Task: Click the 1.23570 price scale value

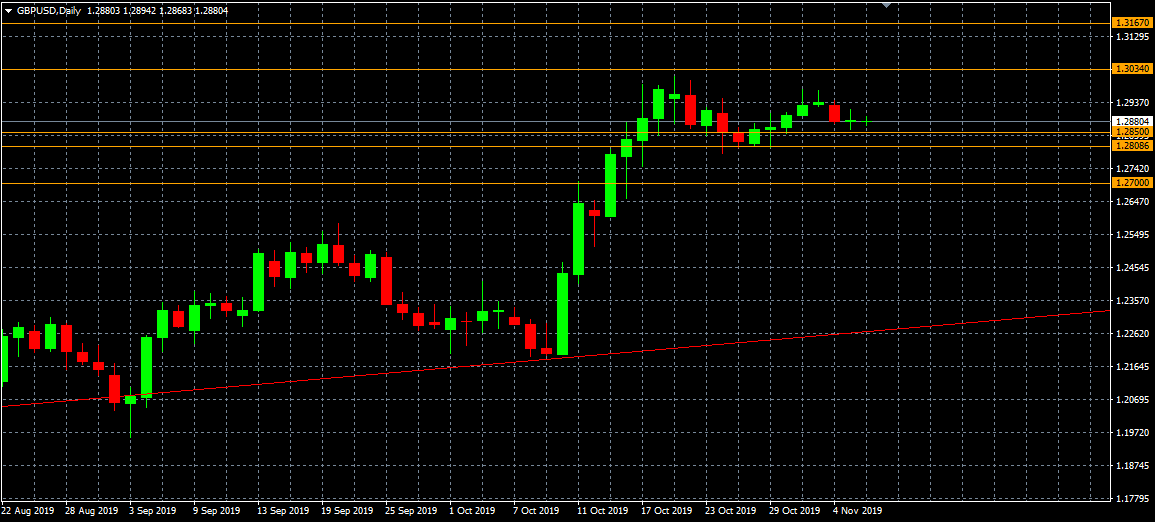Action: [x=1133, y=301]
